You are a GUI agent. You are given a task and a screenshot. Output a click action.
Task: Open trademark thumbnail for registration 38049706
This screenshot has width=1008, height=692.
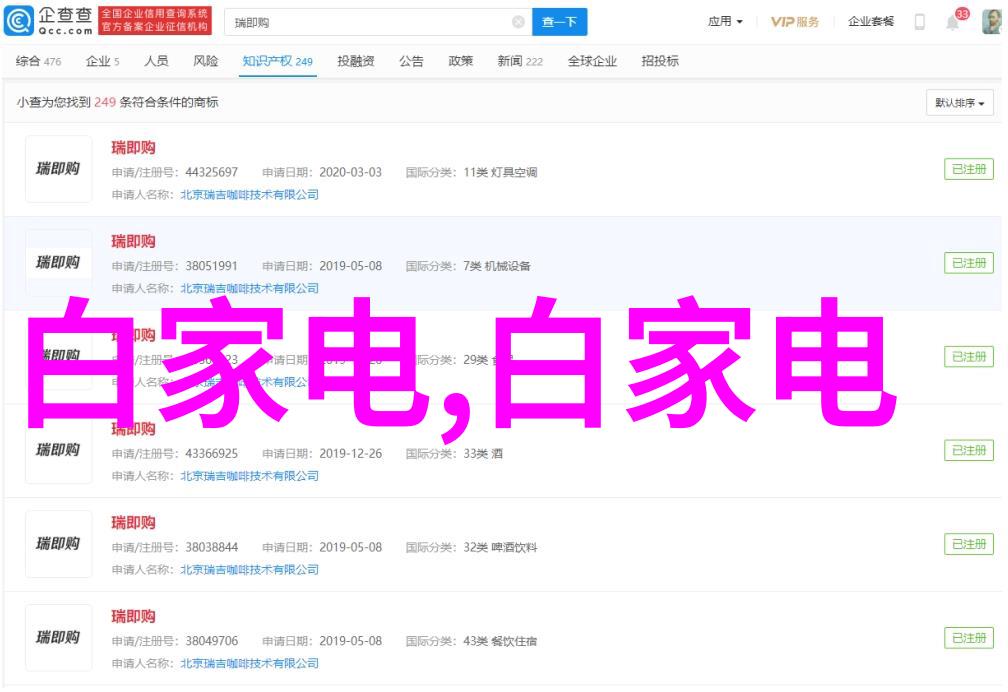pyautogui.click(x=58, y=638)
